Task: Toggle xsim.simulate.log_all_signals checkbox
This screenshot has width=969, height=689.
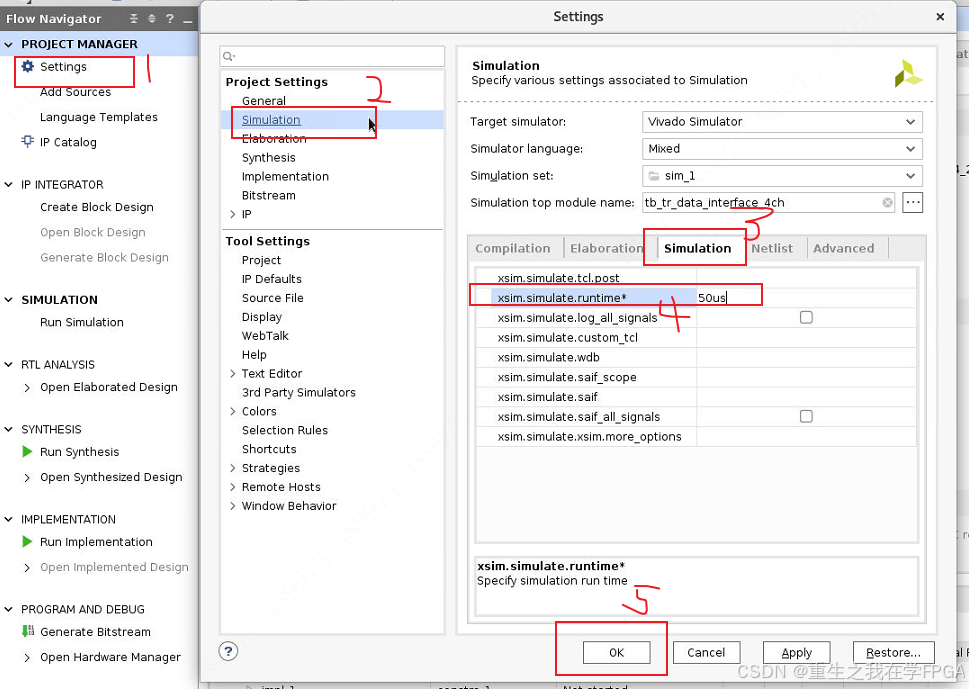Action: [806, 317]
